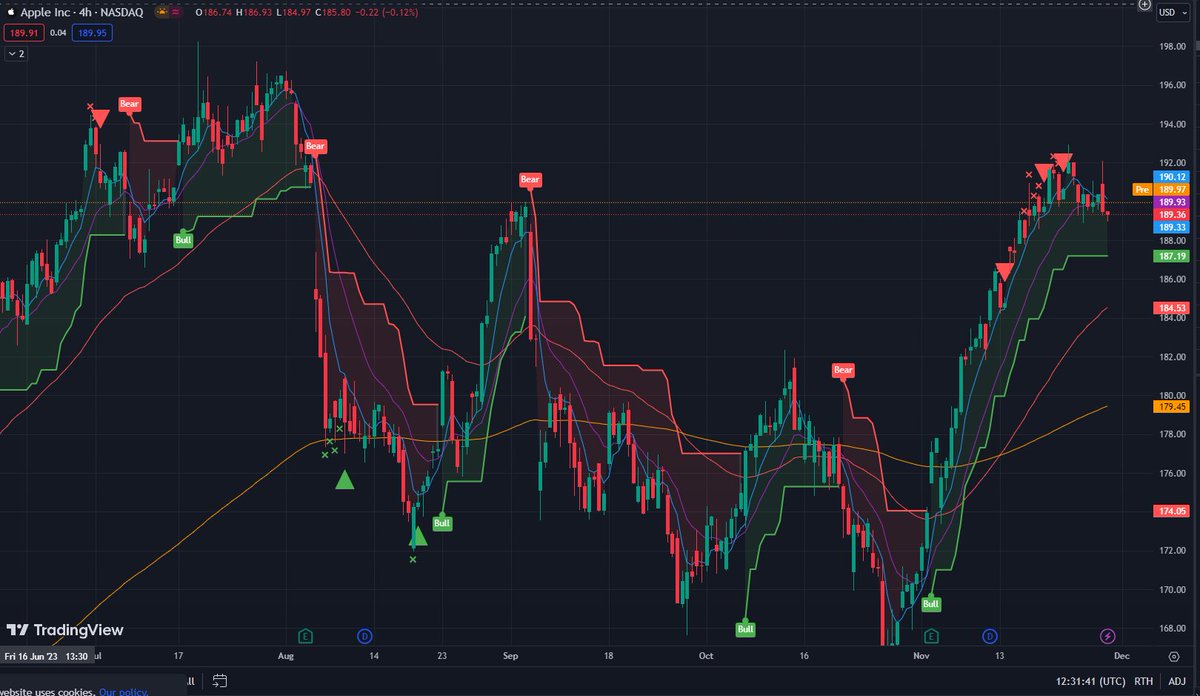The width and height of the screenshot is (1200, 696).
Task: Click the green earnings E marker near November
Action: click(931, 636)
